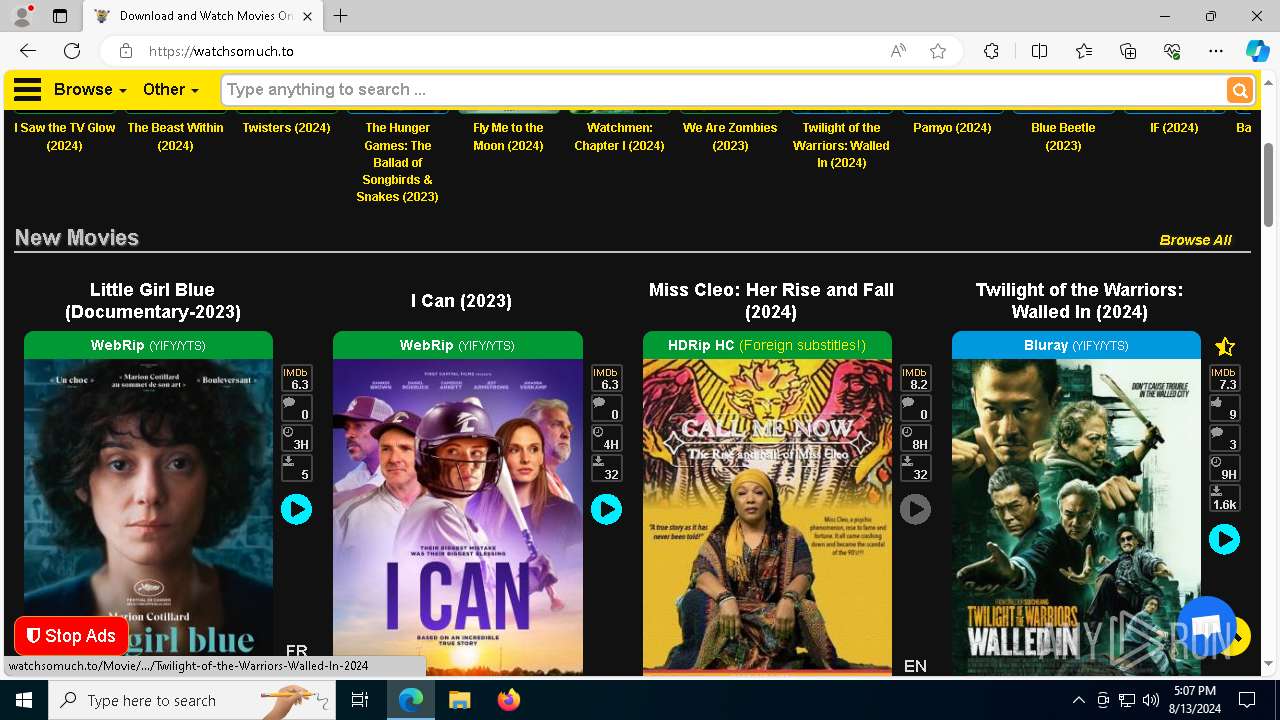Toggle Read aloud icon in address bar
The width and height of the screenshot is (1280, 720).
click(898, 51)
